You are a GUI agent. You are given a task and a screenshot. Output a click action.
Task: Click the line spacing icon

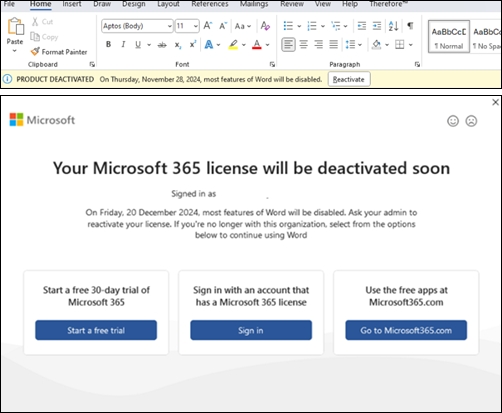pos(350,44)
